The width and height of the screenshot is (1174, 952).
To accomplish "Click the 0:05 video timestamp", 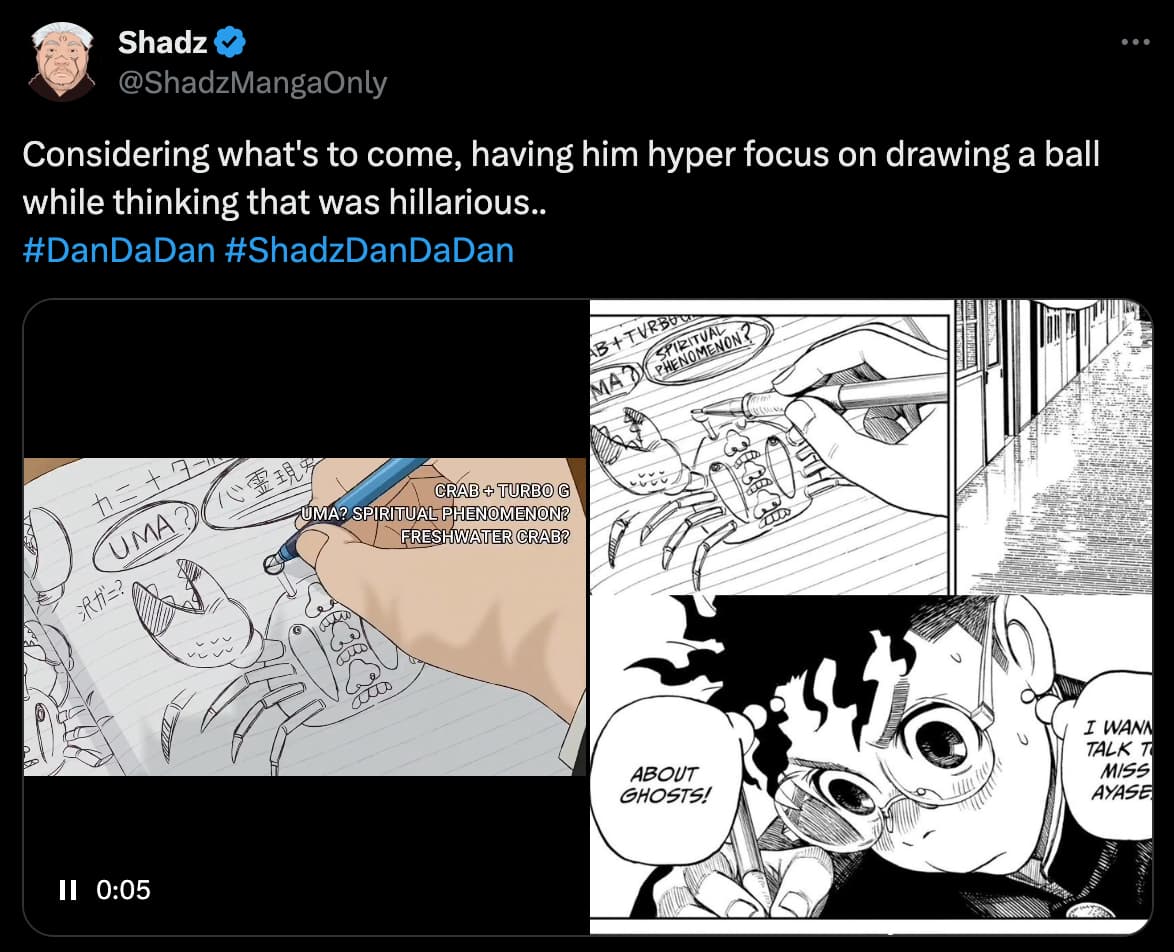I will click(x=123, y=889).
